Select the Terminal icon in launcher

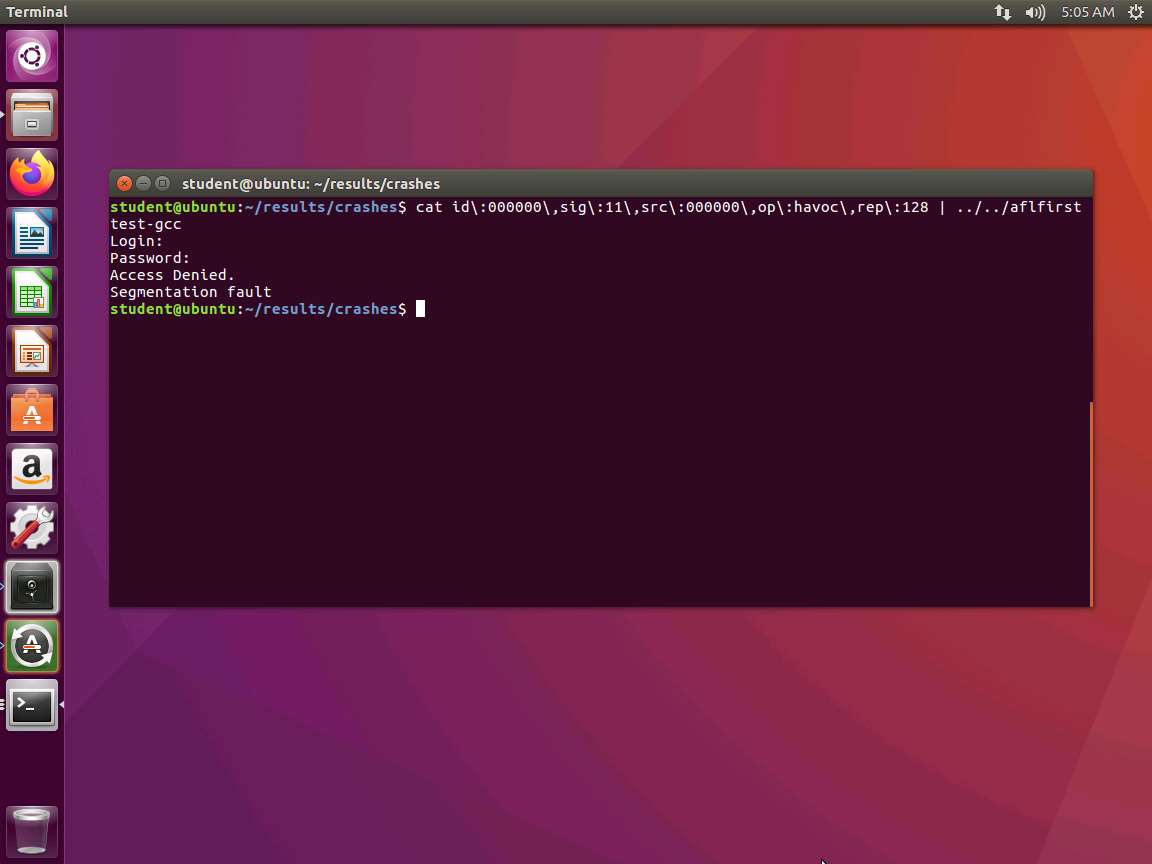click(32, 705)
